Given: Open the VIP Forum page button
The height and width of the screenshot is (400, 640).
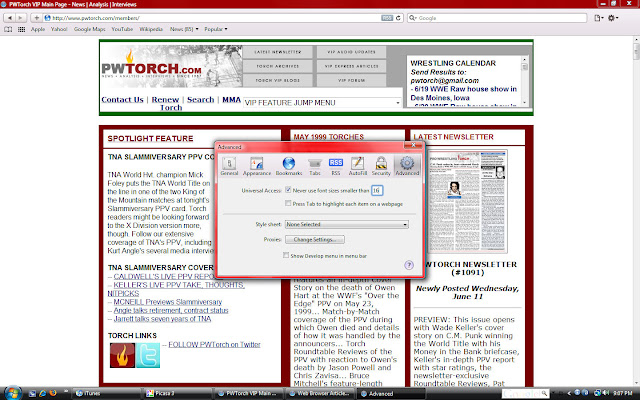Looking at the screenshot, I should click(351, 80).
